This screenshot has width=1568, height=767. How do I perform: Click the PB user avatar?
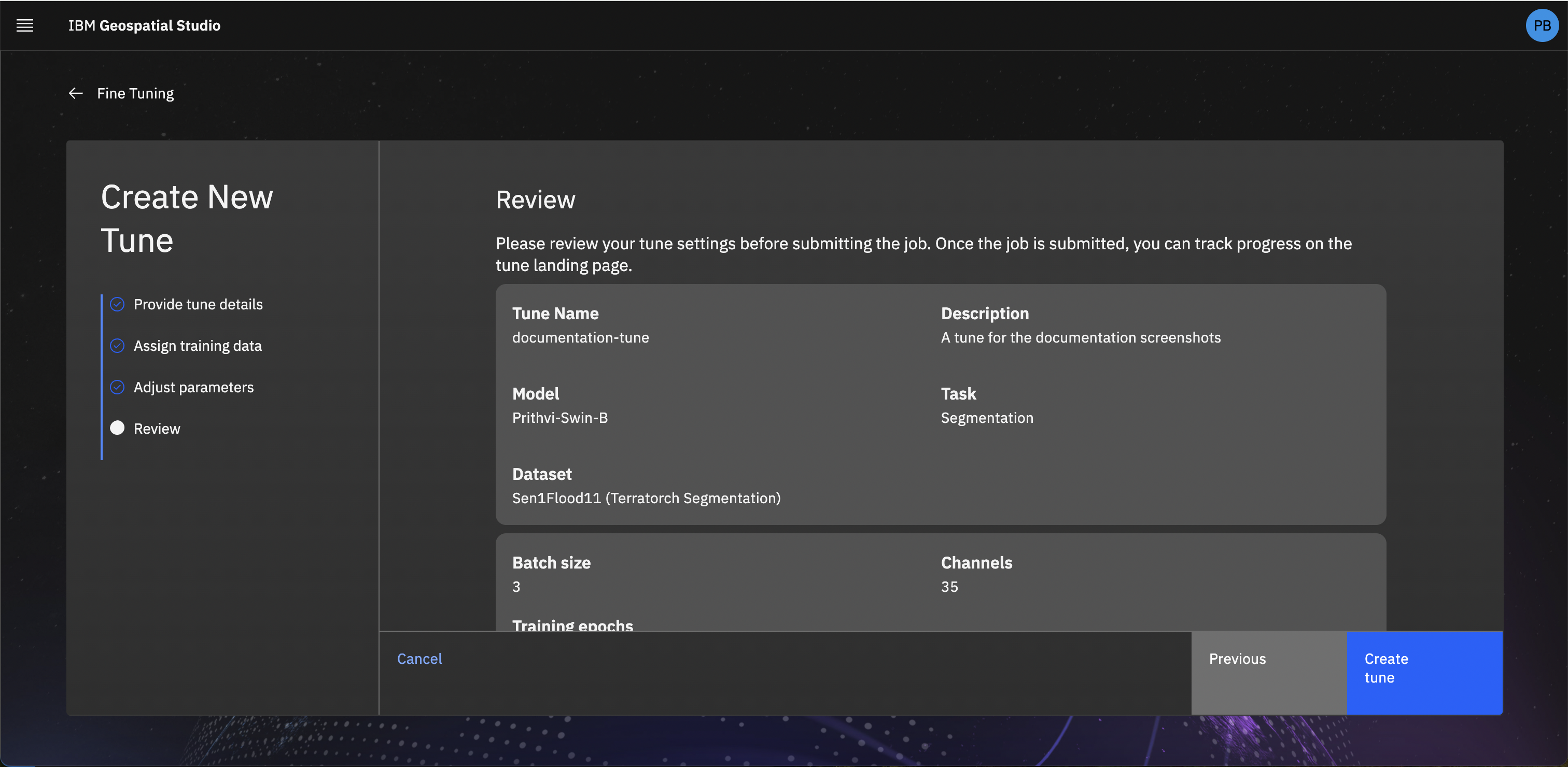[1541, 25]
